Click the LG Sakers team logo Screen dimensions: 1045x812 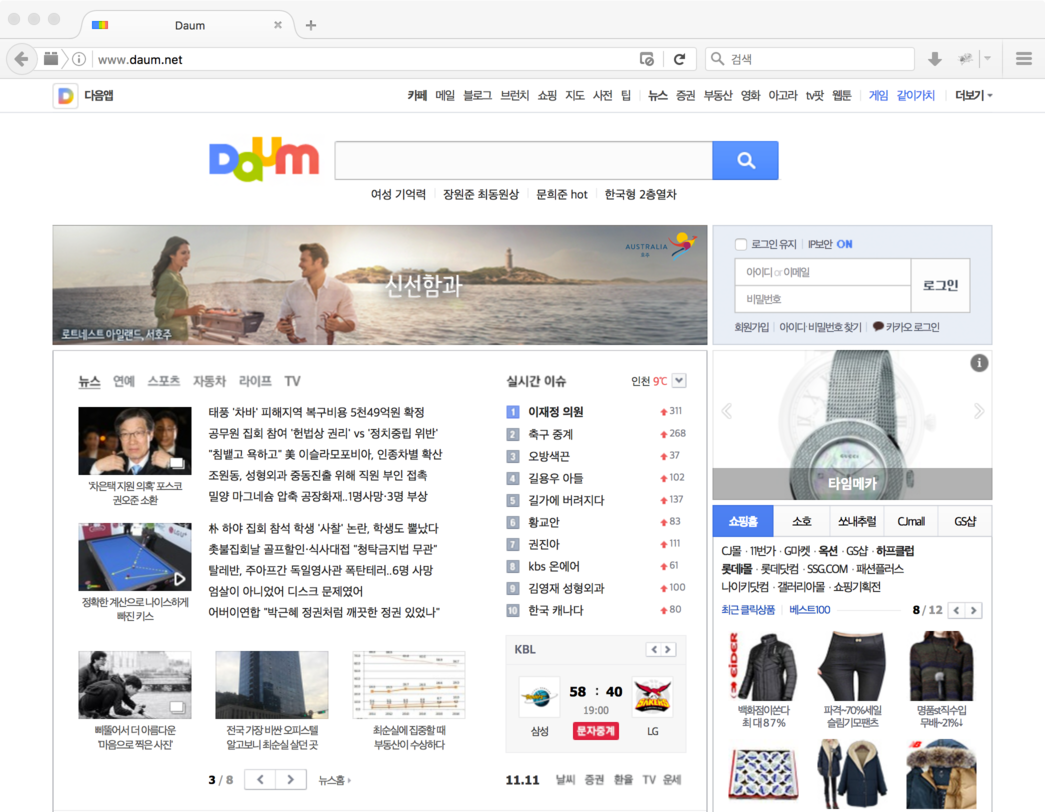652,697
